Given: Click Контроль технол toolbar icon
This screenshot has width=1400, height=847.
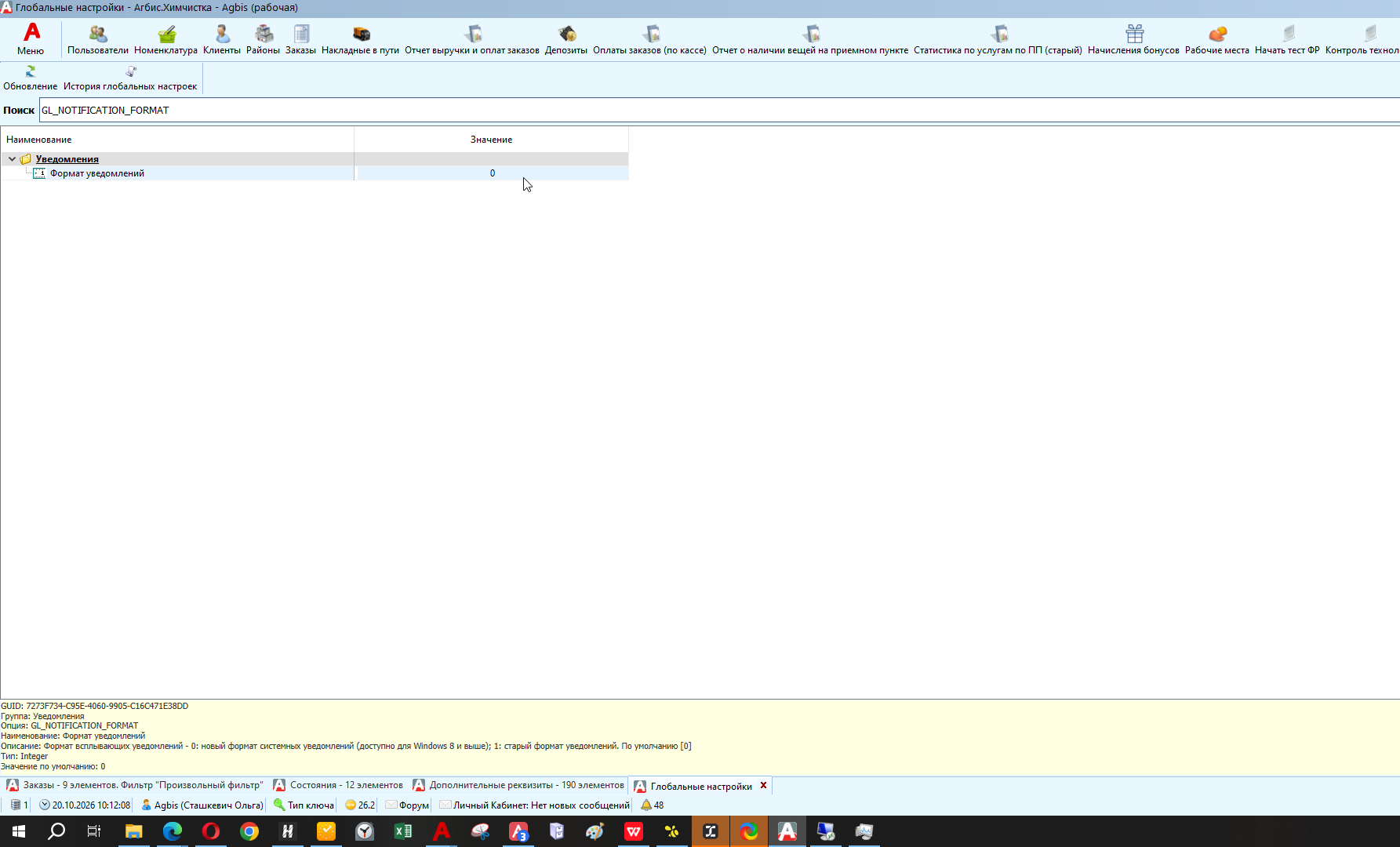Looking at the screenshot, I should (x=1363, y=38).
